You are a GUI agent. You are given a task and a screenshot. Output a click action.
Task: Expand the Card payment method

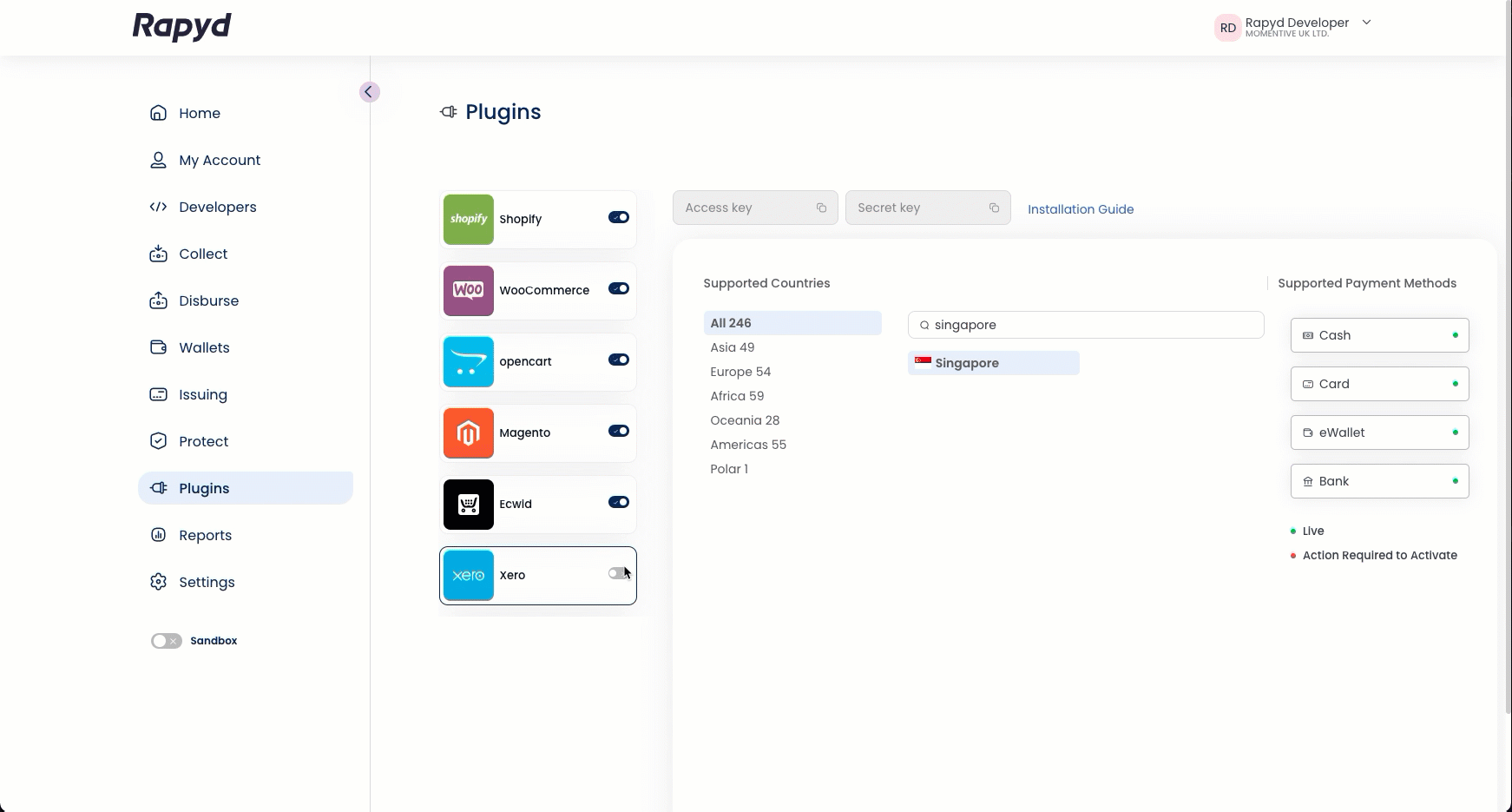[x=1380, y=384]
